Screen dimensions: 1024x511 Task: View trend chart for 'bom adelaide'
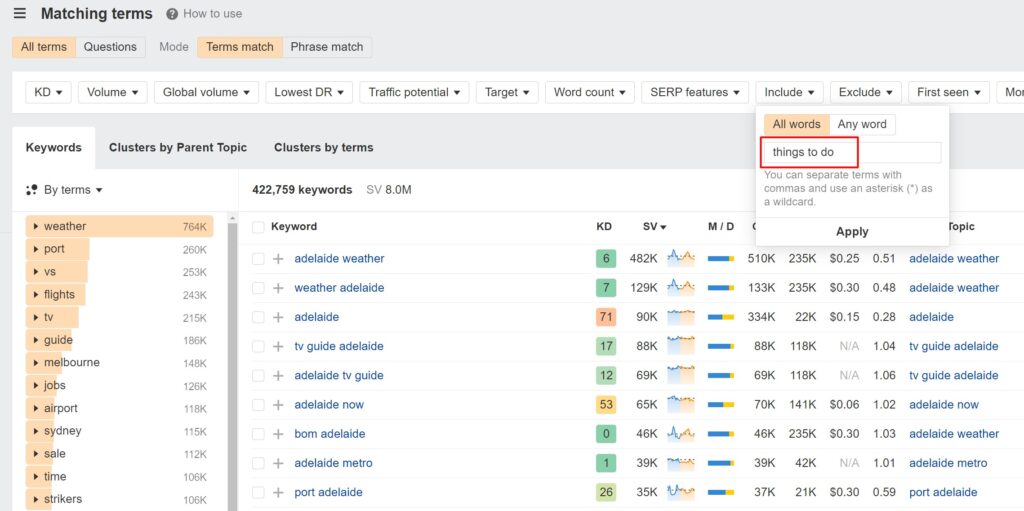tap(680, 433)
